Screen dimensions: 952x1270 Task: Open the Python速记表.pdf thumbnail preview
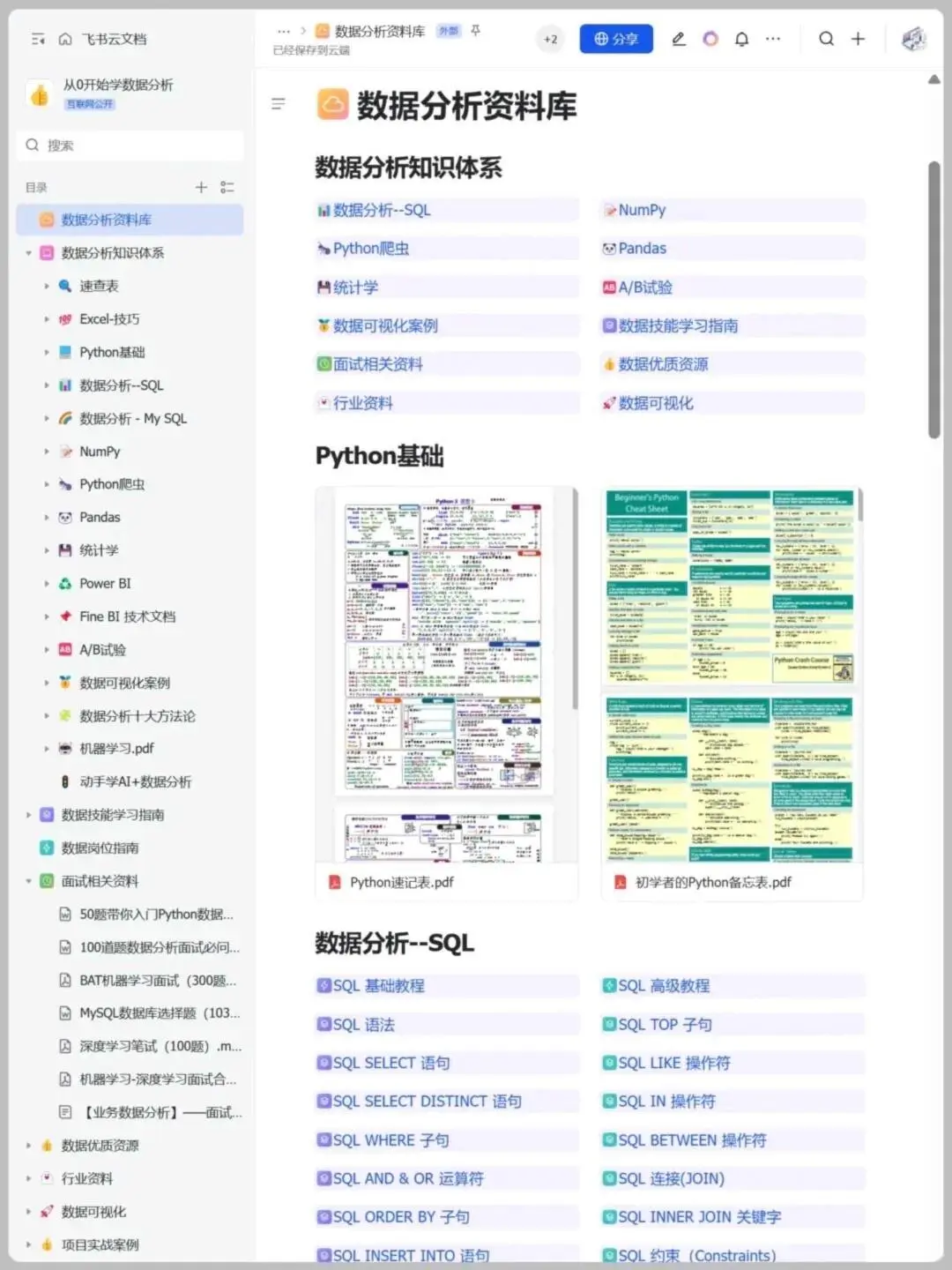tap(445, 644)
